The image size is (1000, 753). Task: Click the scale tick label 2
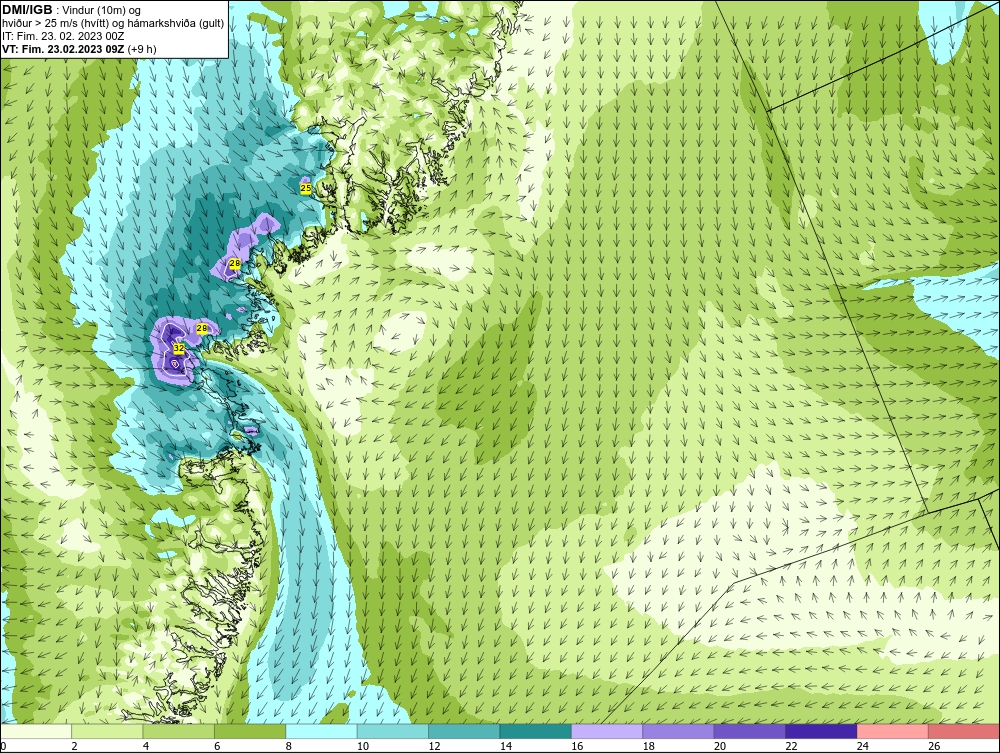(75, 746)
